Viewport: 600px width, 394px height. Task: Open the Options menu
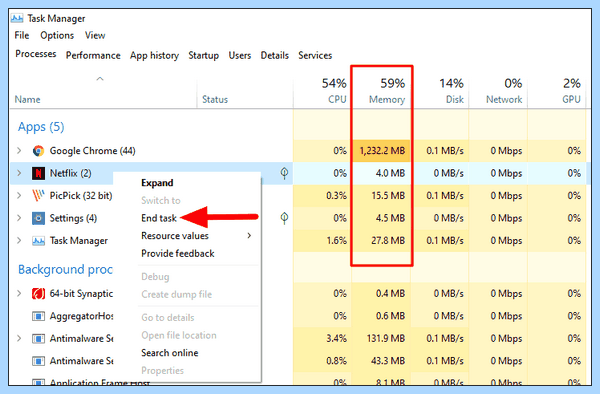[57, 35]
